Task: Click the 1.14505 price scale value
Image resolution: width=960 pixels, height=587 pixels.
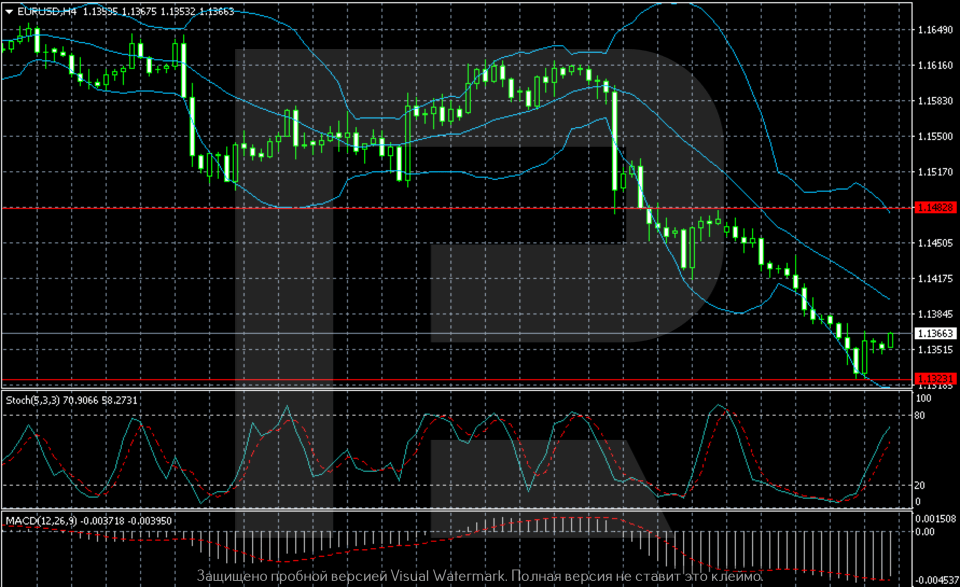Action: [x=935, y=243]
